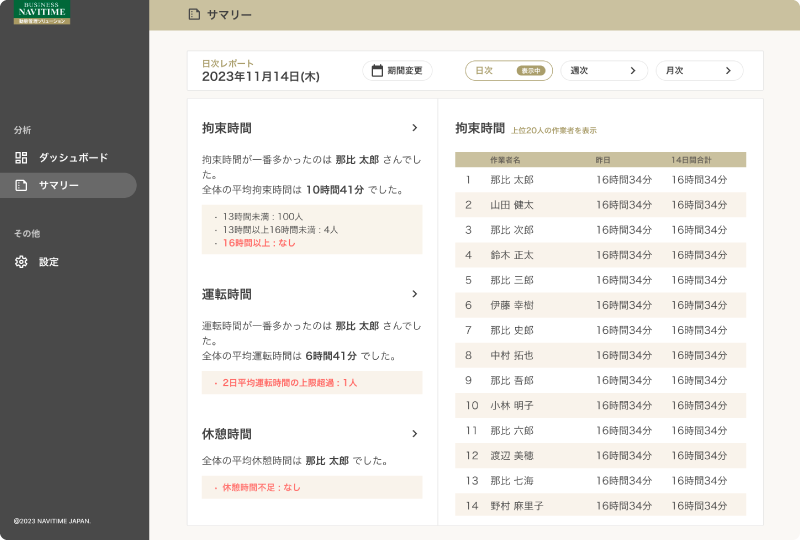Select worker row 小林 明子
This screenshot has width=800, height=540.
[x=601, y=405]
